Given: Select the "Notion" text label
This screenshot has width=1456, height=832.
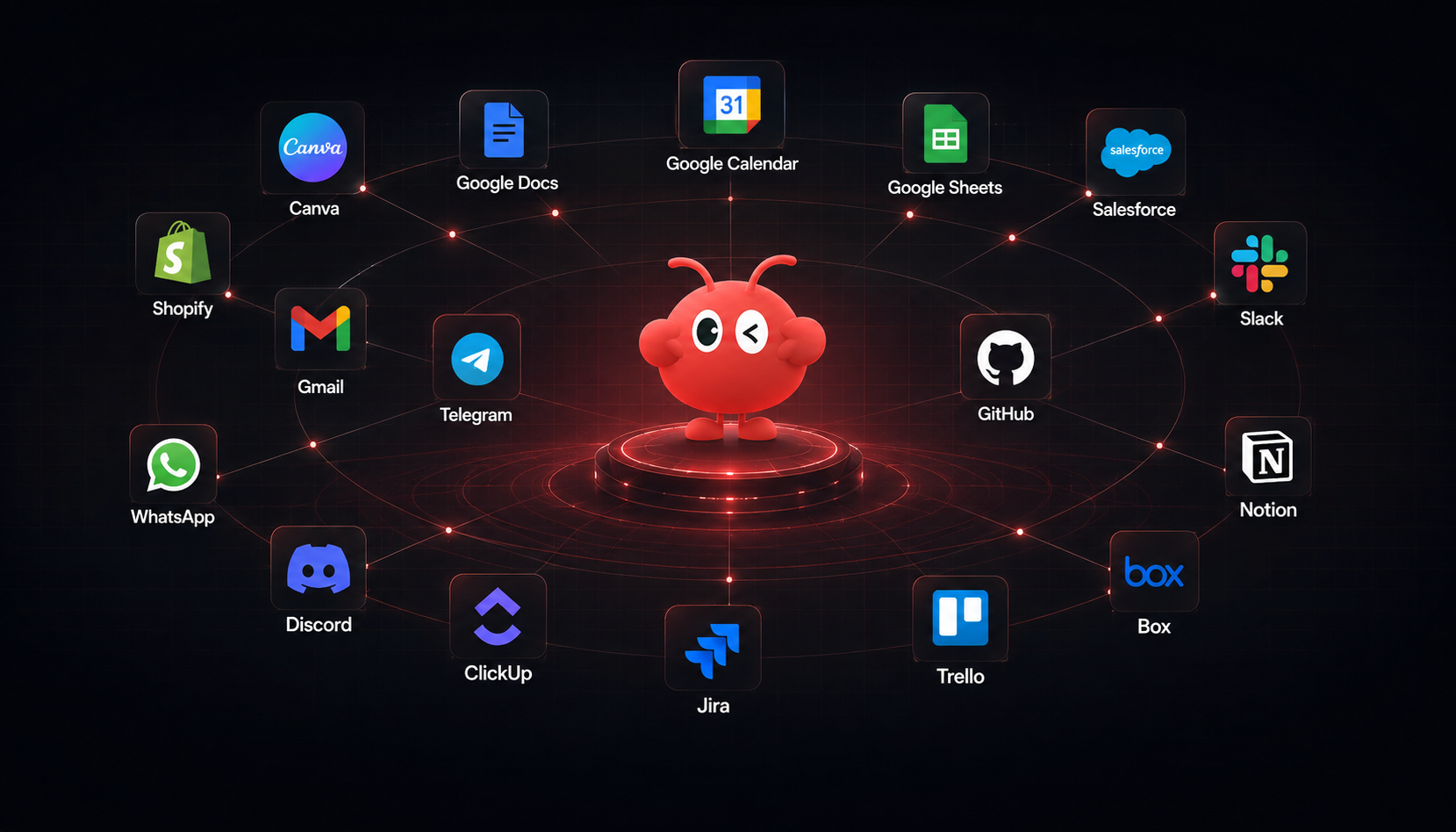Looking at the screenshot, I should [1268, 510].
